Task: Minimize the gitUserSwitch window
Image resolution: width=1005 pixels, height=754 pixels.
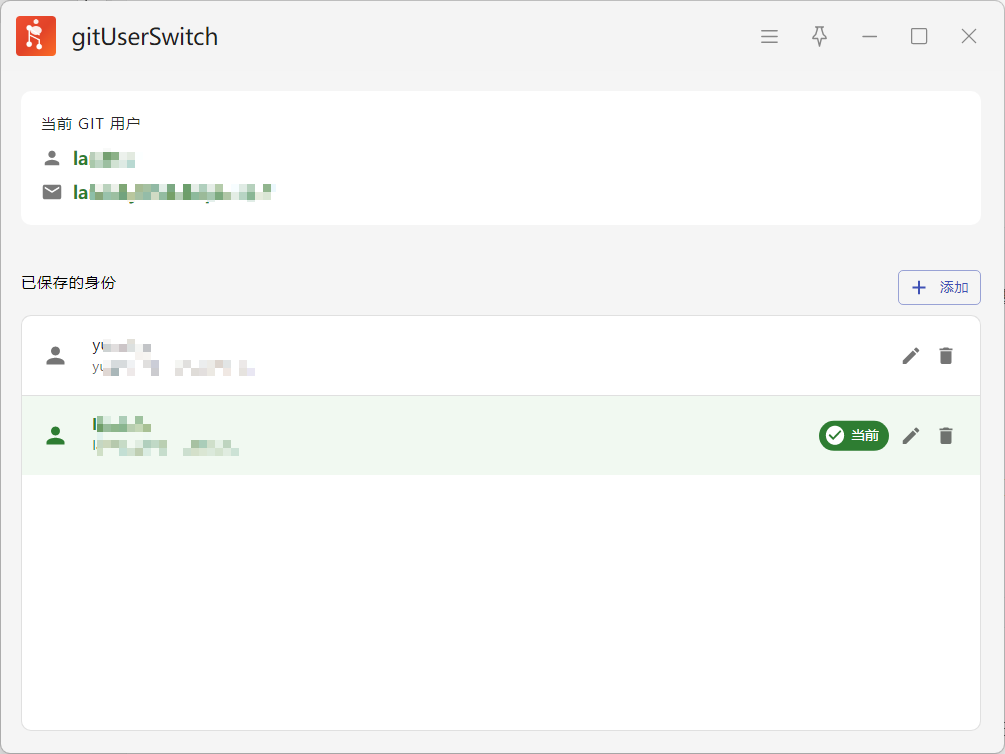Action: click(x=869, y=37)
